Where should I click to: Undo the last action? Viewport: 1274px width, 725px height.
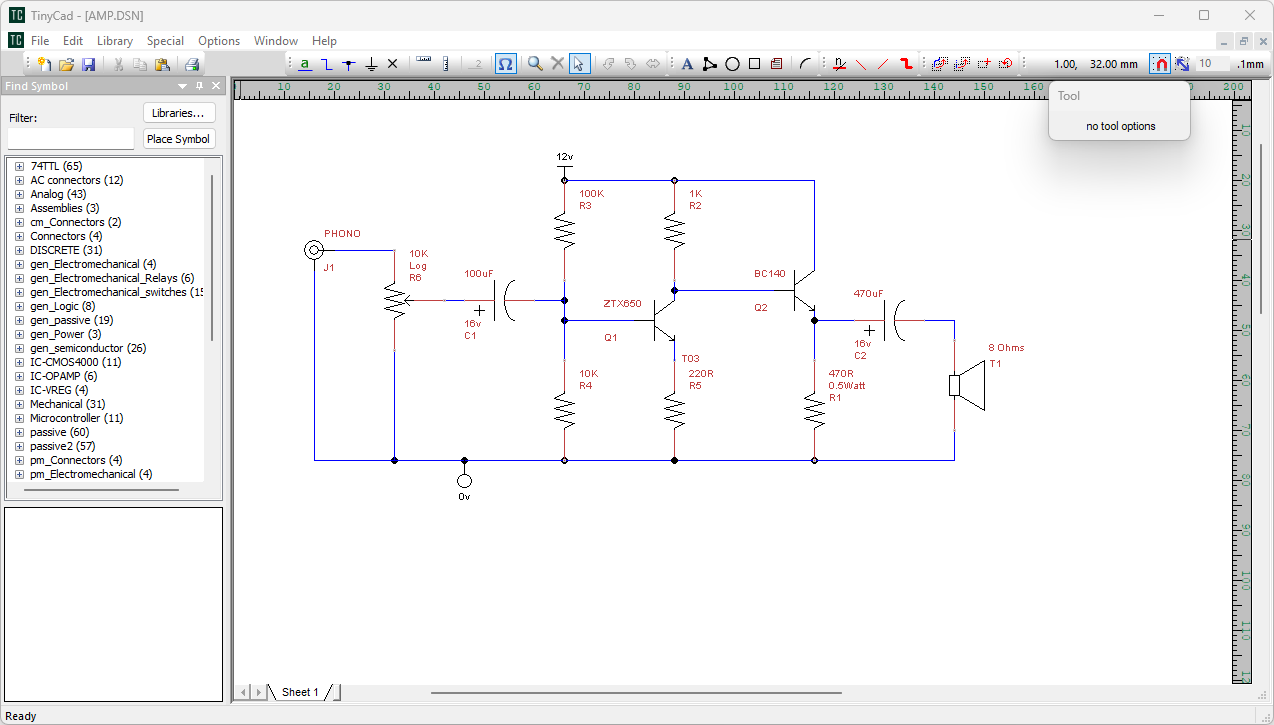606,63
